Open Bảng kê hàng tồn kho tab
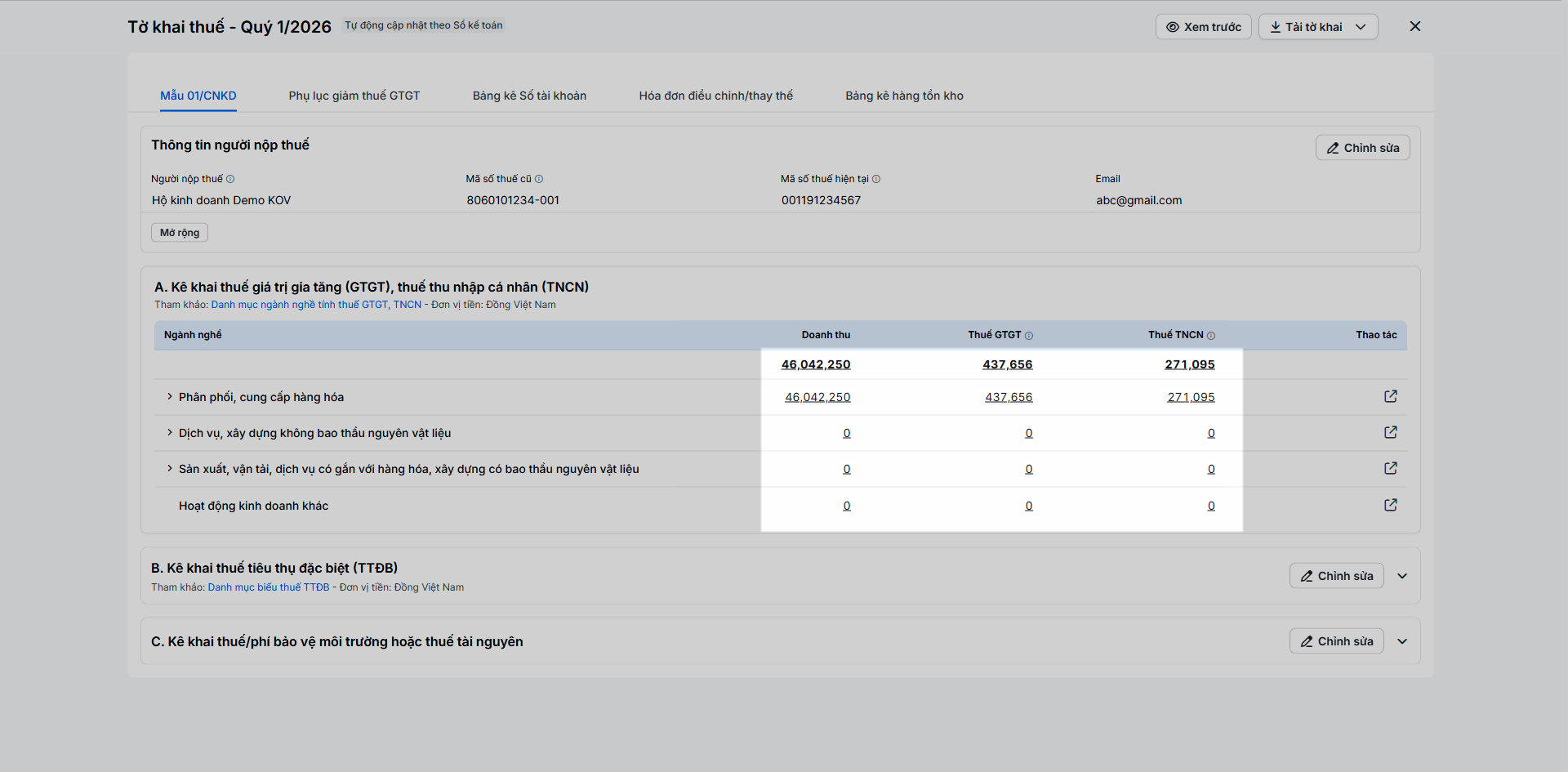Image resolution: width=1568 pixels, height=772 pixels. click(904, 96)
